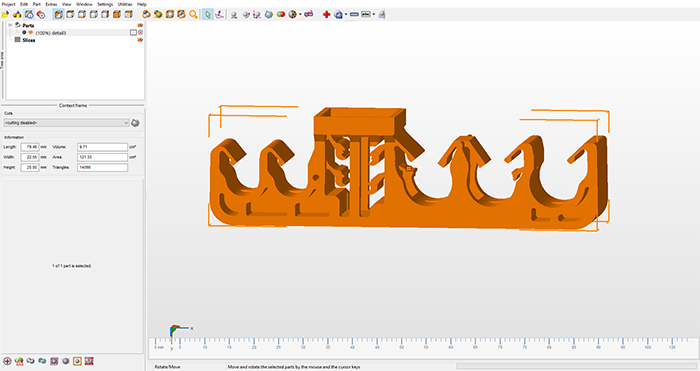Click the Length value field

(x=30, y=147)
